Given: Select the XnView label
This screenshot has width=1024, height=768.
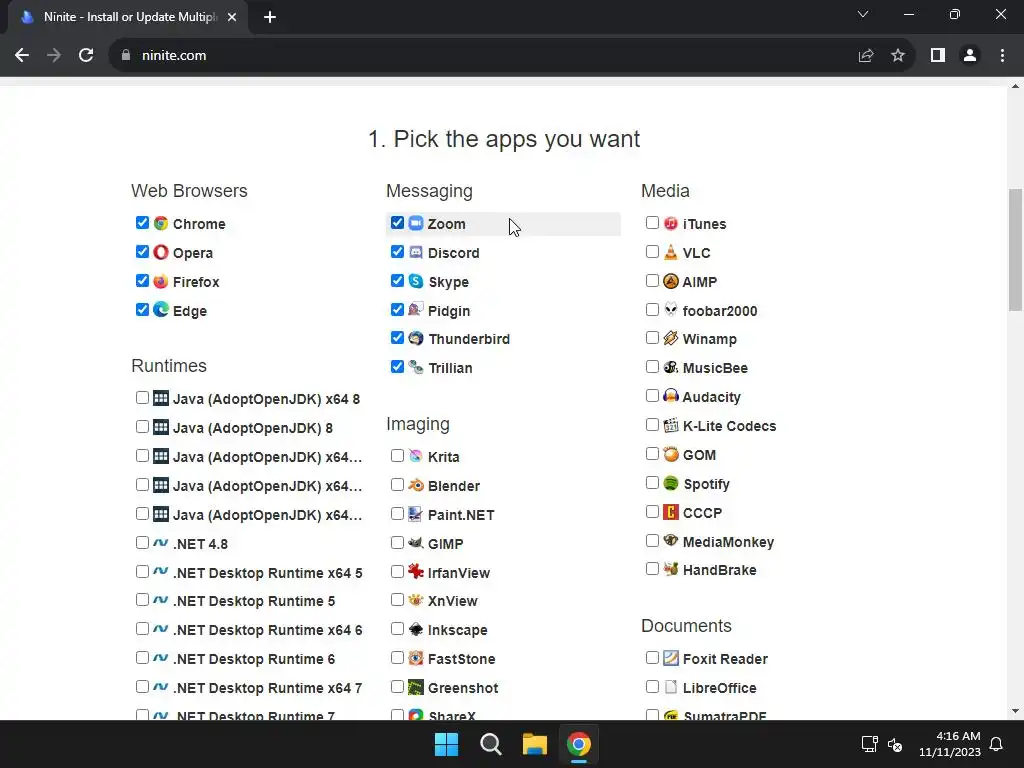Looking at the screenshot, I should pyautogui.click(x=453, y=601).
